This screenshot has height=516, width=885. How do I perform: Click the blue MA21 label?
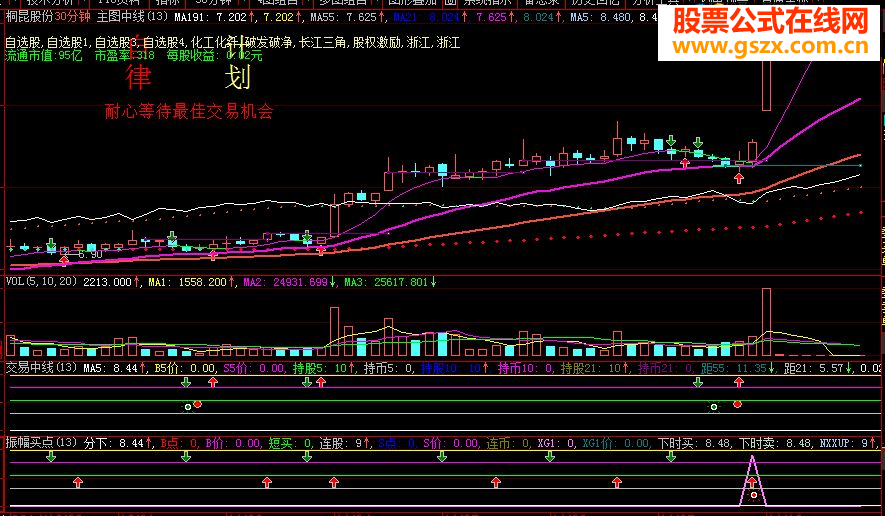point(405,18)
